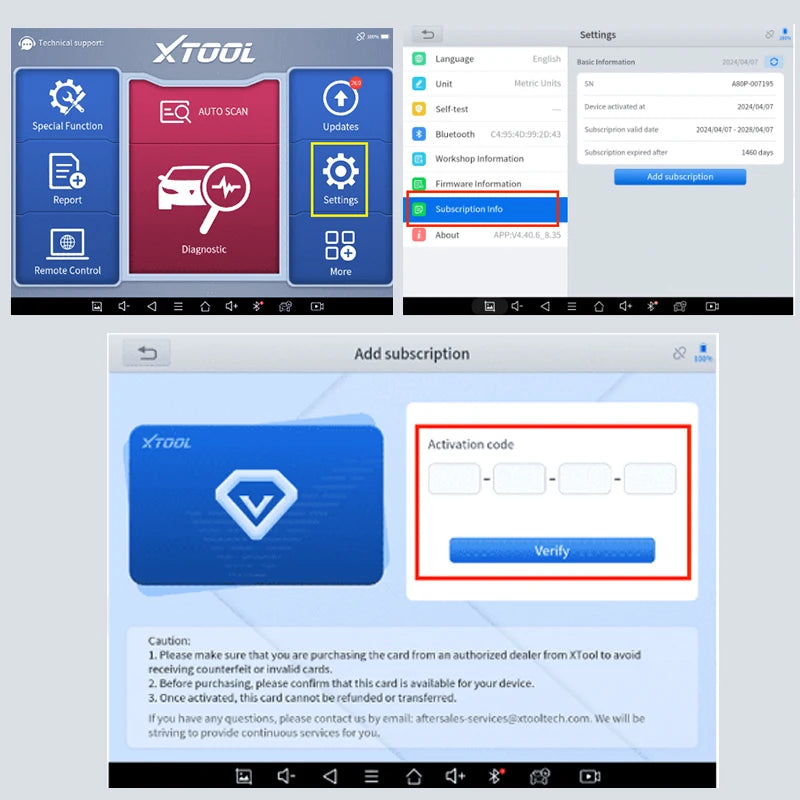Click aftersales-services email address
Screen dimensions: 800x800
tap(503, 718)
